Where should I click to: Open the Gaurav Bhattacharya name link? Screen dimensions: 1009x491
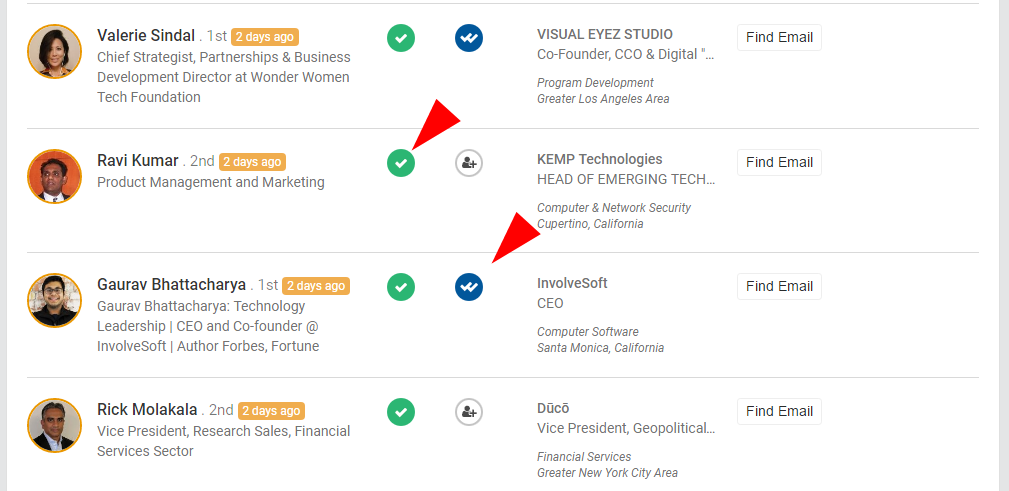click(x=171, y=284)
